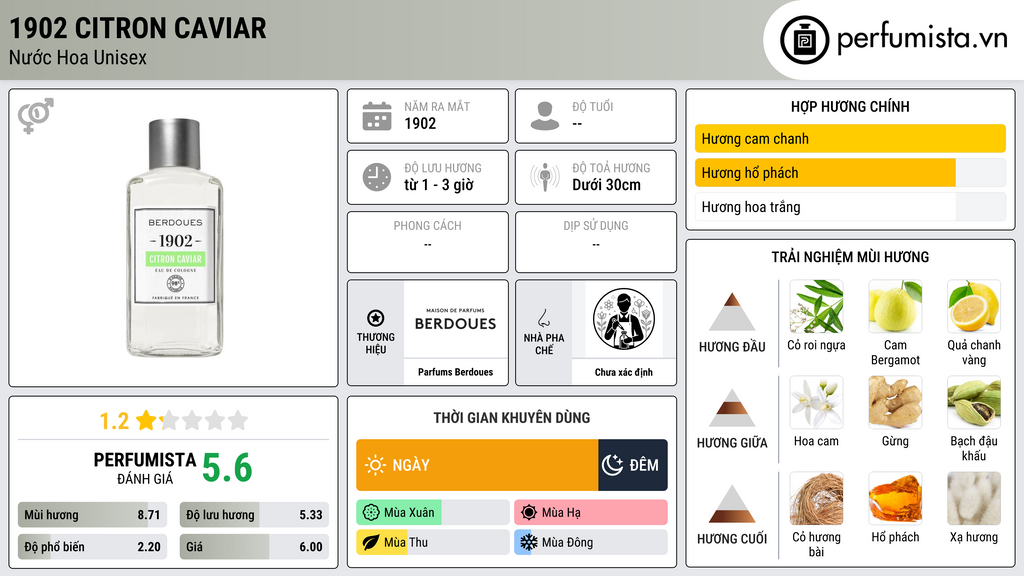Image resolution: width=1024 pixels, height=576 pixels.
Task: Click the Mùa Xuân season bar
Action: [433, 513]
